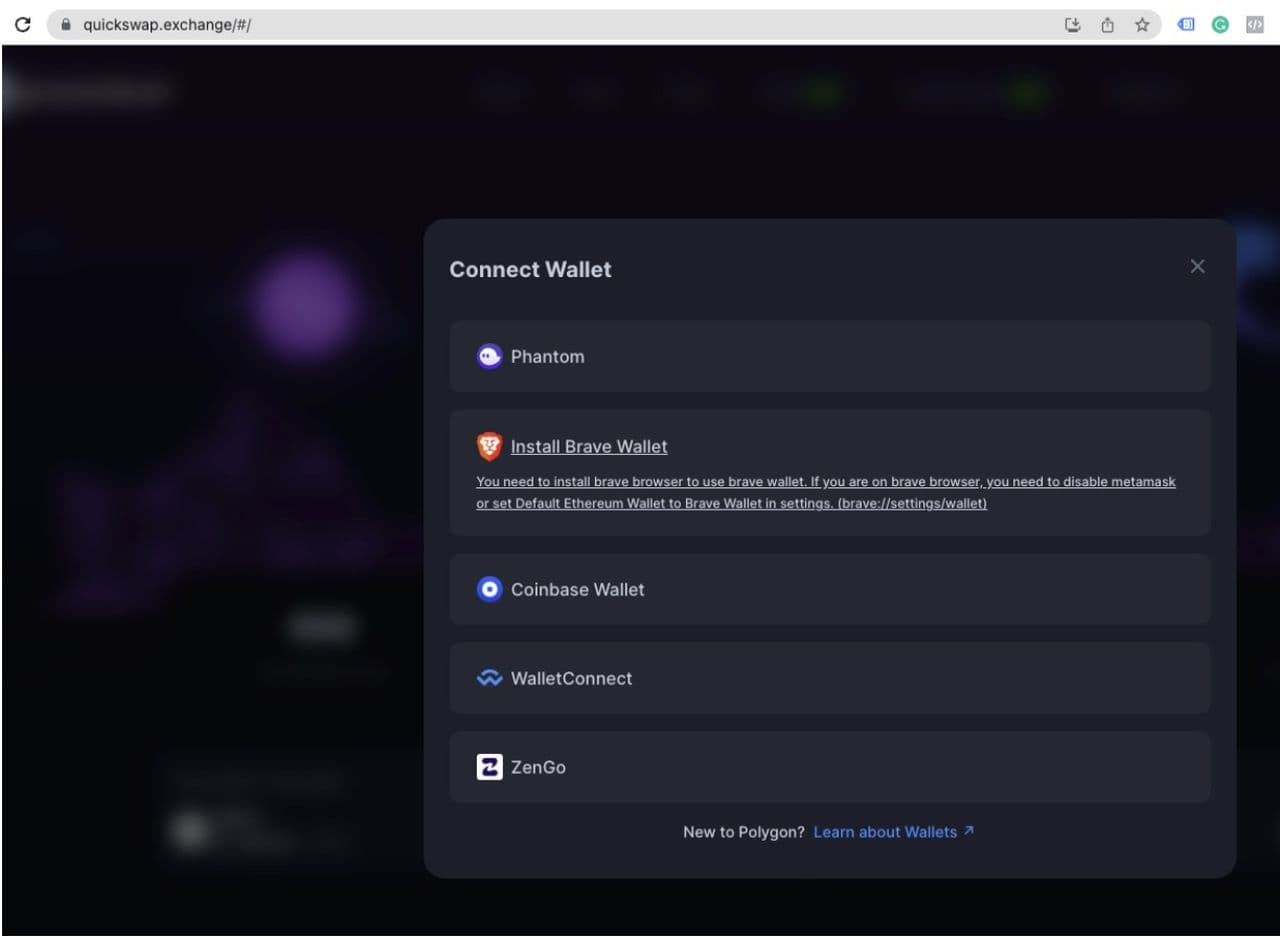Click the share icon in address bar
This screenshot has width=1280, height=937.
(1107, 25)
